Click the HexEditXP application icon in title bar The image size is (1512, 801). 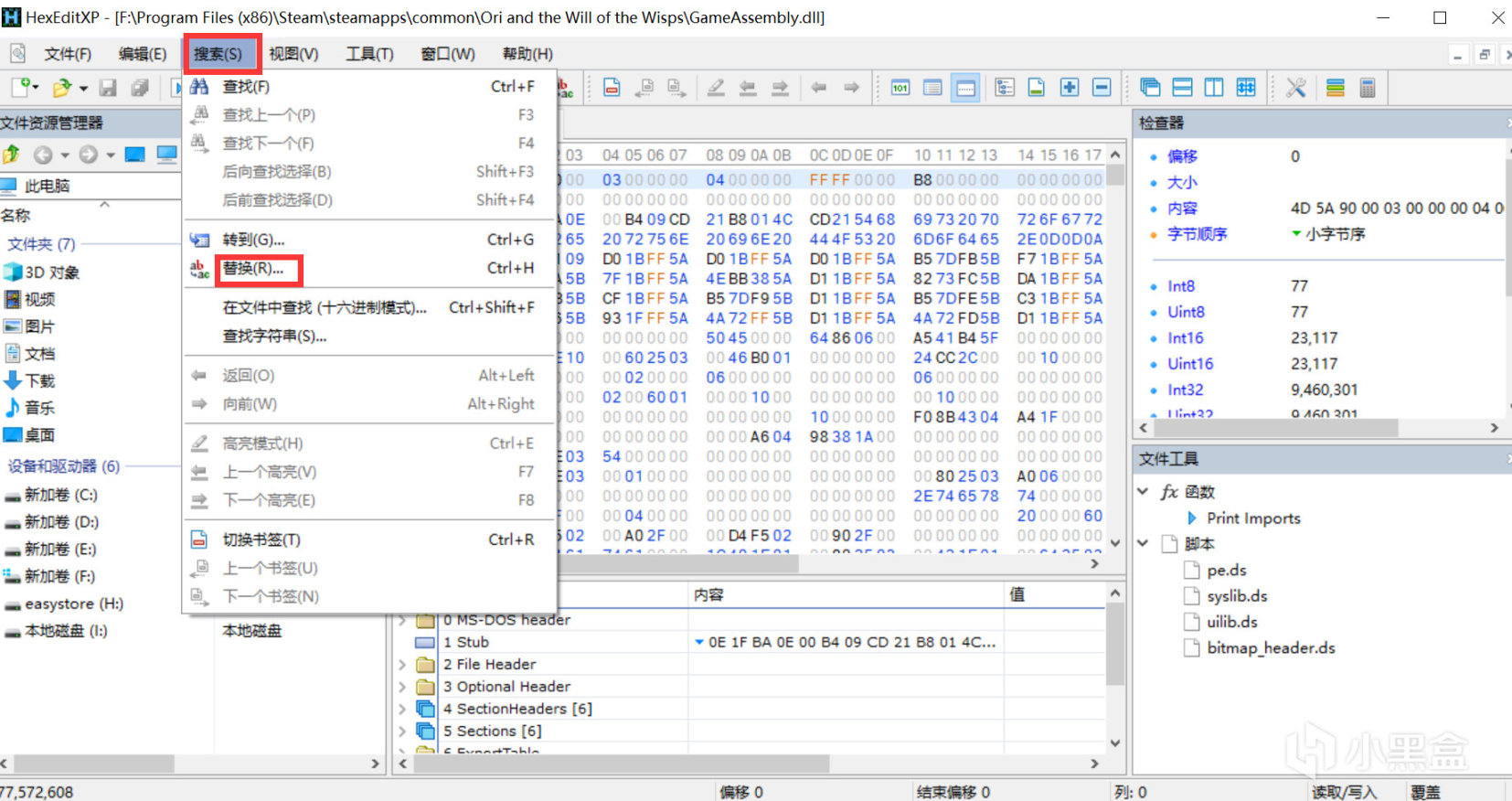(11, 17)
